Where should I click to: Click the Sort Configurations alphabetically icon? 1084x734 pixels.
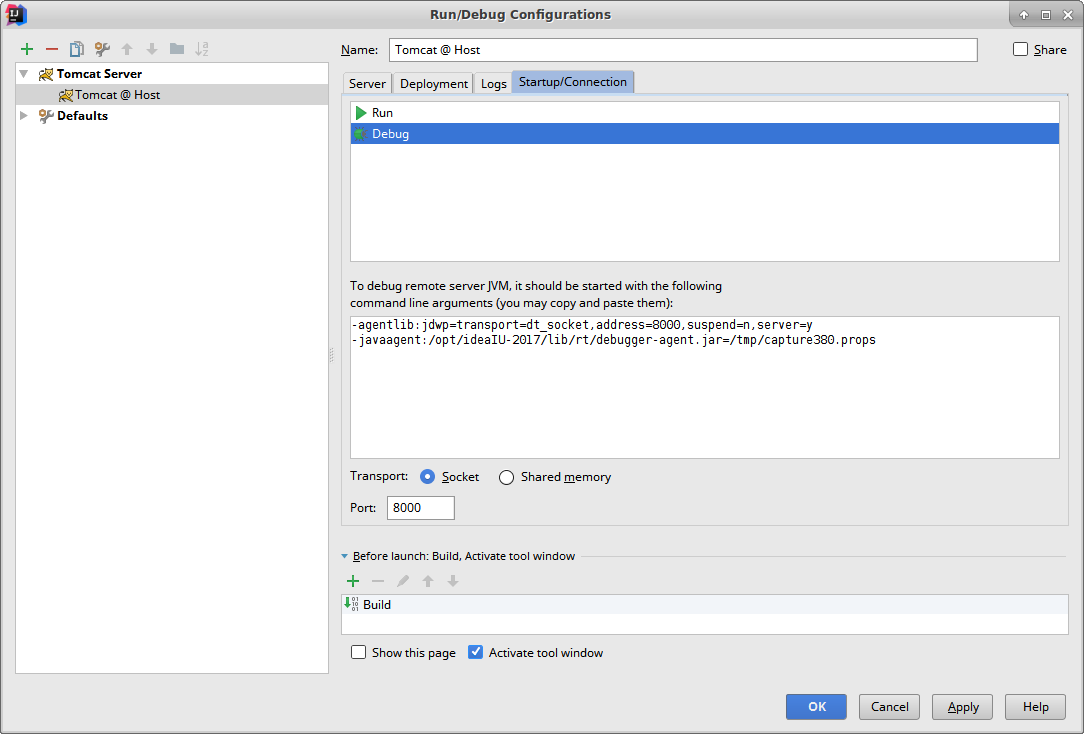pos(202,49)
